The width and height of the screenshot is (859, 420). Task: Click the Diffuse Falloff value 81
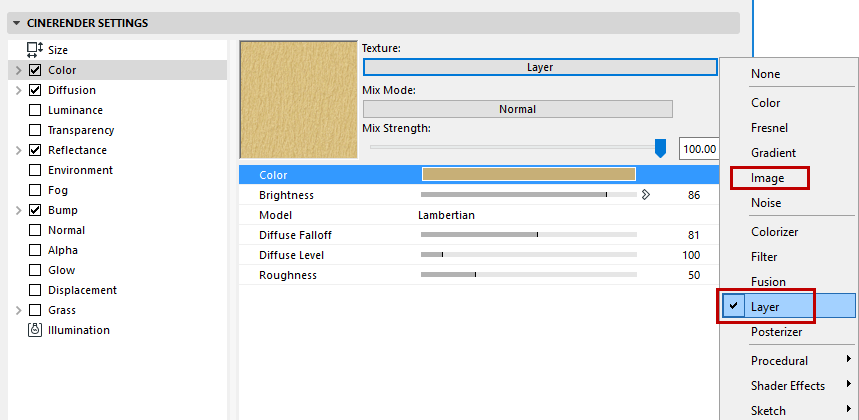(694, 235)
